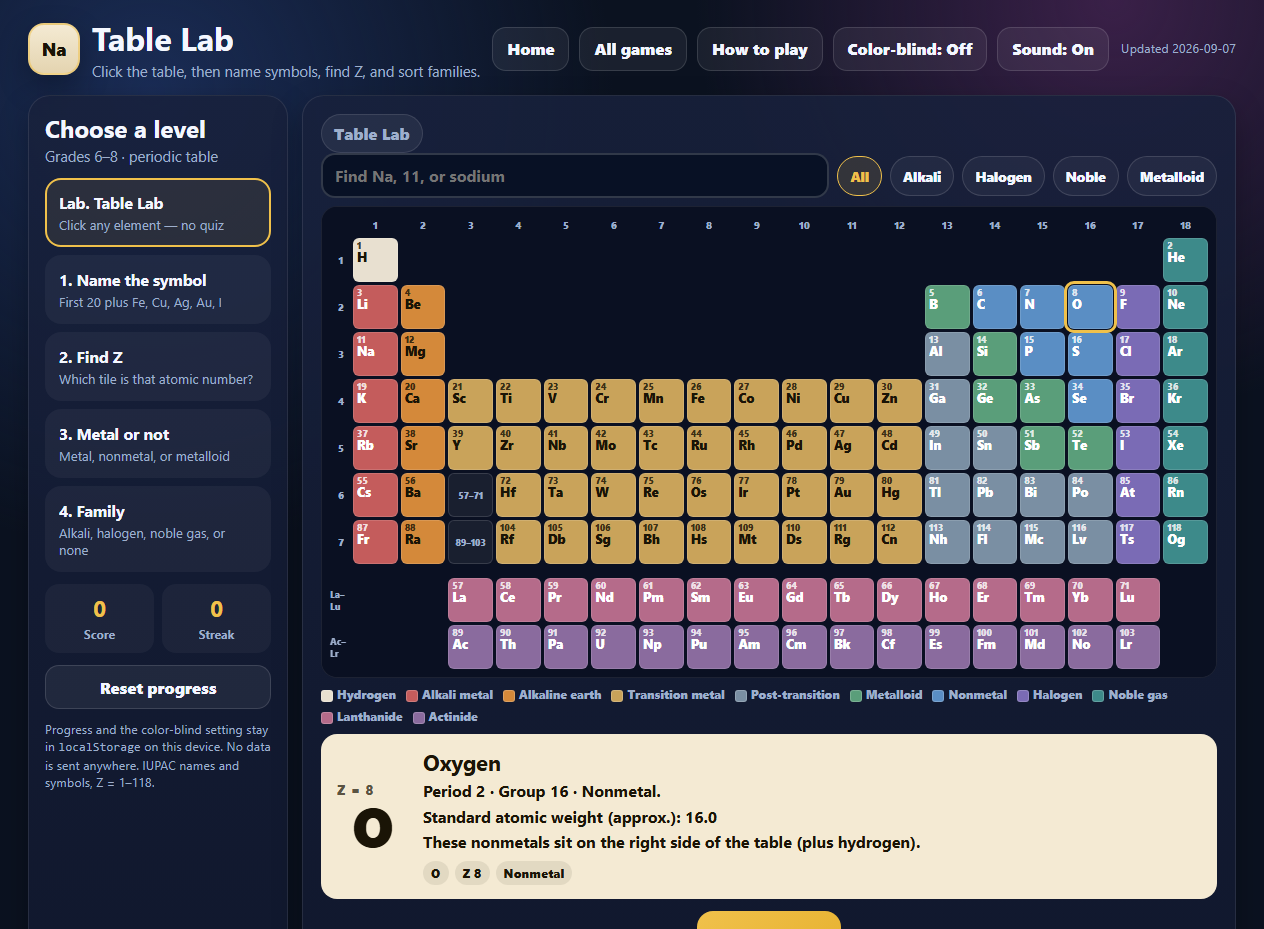
Task: Select the Chlorine (Cl) element tile
Action: 1138,354
